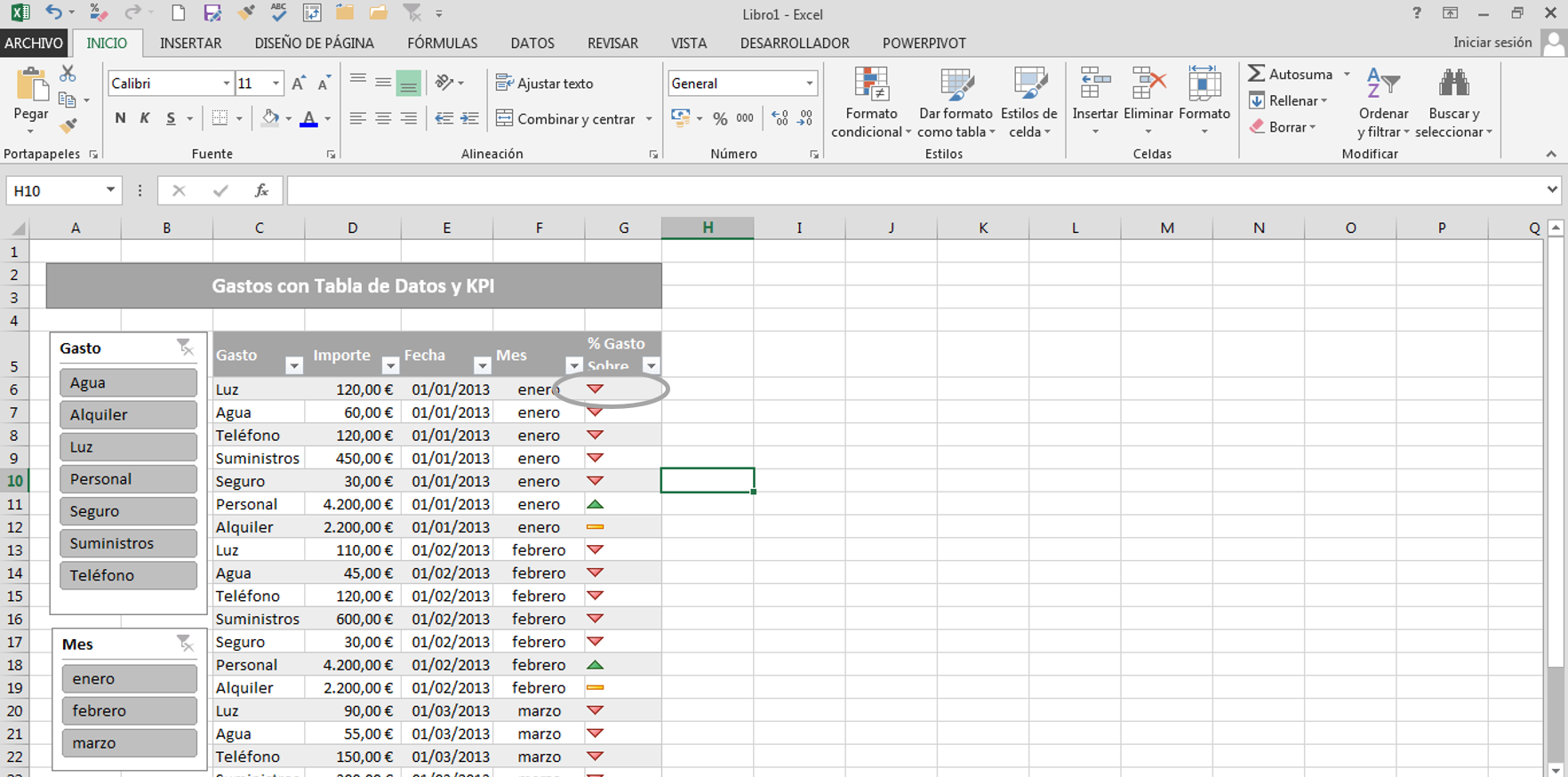Clear the Gasto slicer filter
This screenshot has height=777, width=1568.
[185, 347]
